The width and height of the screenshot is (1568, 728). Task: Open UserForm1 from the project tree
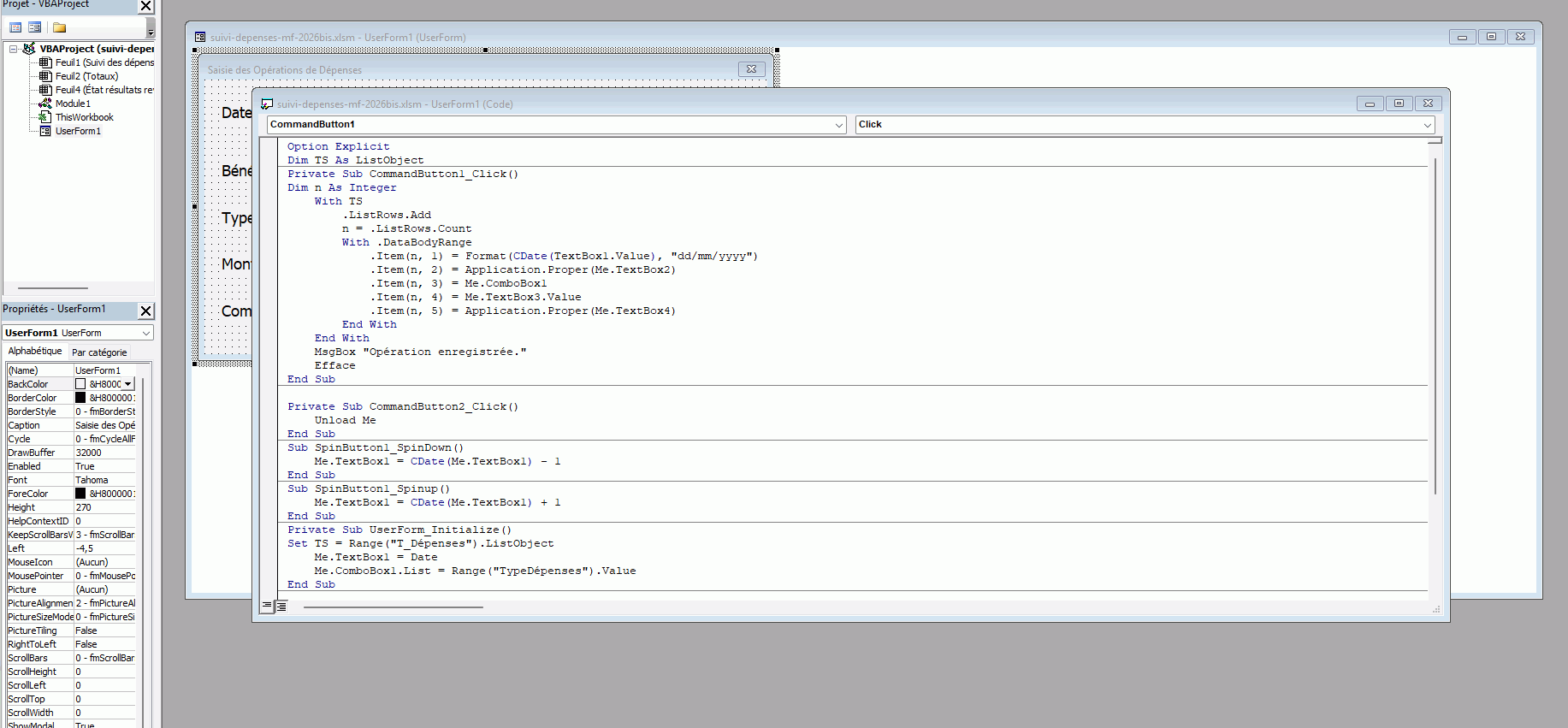[x=78, y=131]
